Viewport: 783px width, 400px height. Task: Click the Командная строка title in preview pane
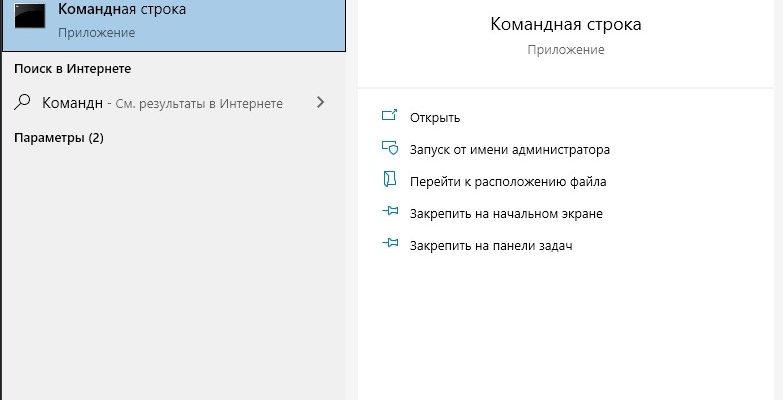pyautogui.click(x=566, y=24)
